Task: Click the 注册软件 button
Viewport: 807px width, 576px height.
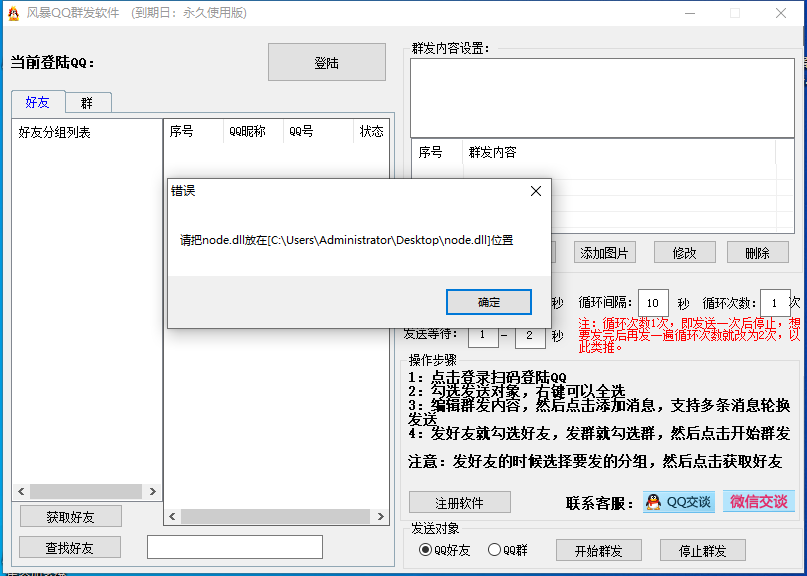Action: [x=460, y=502]
